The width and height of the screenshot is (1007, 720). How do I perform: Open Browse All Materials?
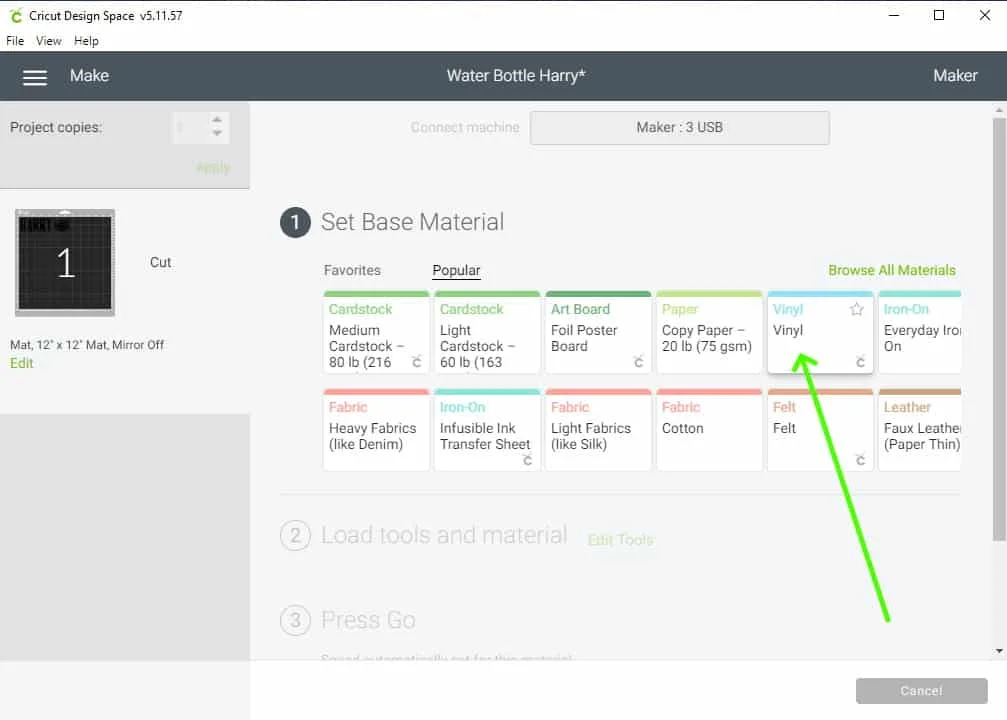891,270
